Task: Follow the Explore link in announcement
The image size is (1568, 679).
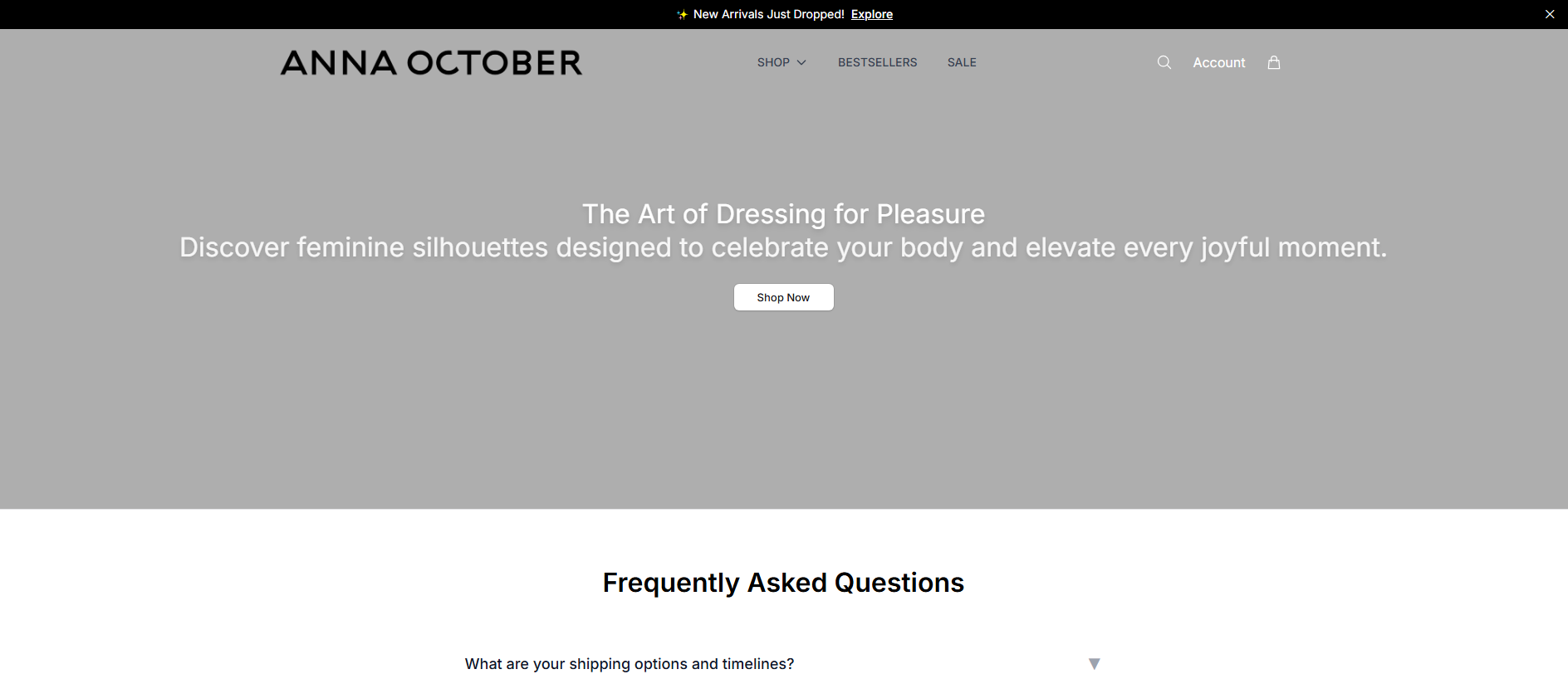Action: (x=871, y=14)
